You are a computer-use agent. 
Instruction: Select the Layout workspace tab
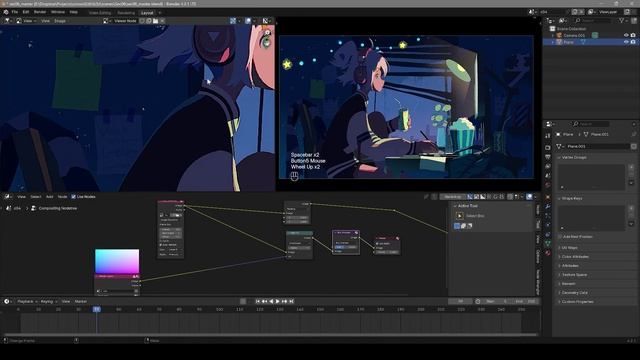pyautogui.click(x=147, y=13)
